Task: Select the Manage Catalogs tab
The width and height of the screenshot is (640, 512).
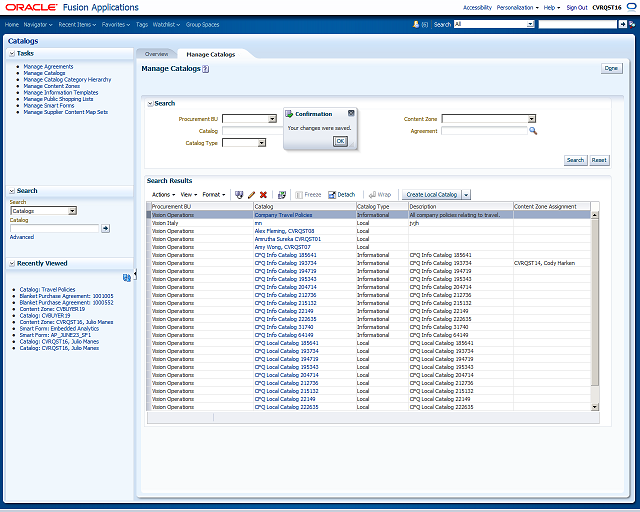Action: [x=211, y=54]
